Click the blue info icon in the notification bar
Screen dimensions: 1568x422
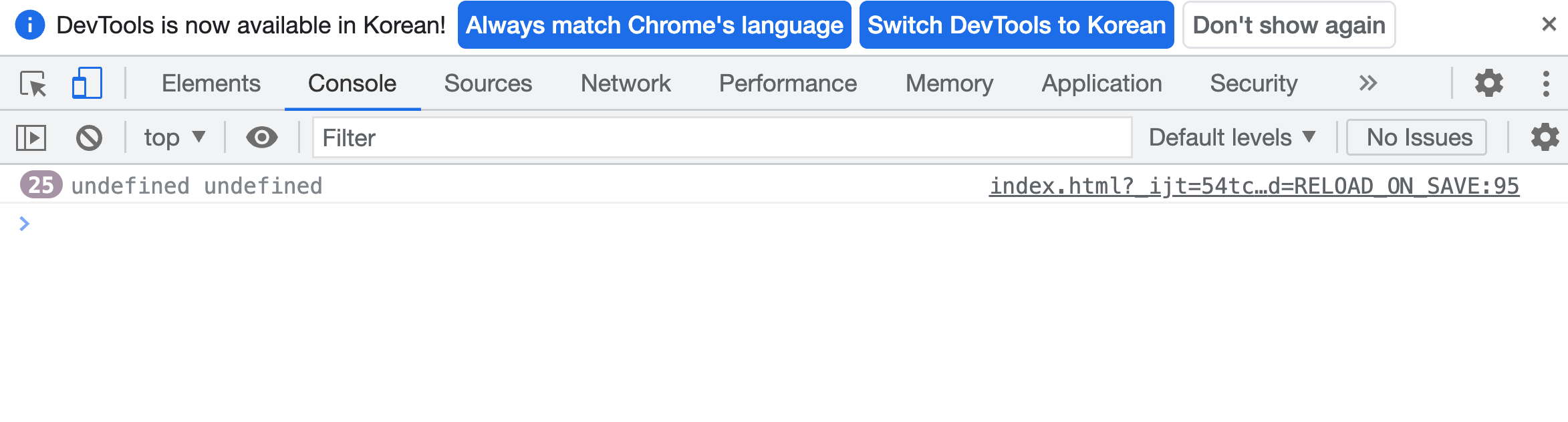point(30,25)
